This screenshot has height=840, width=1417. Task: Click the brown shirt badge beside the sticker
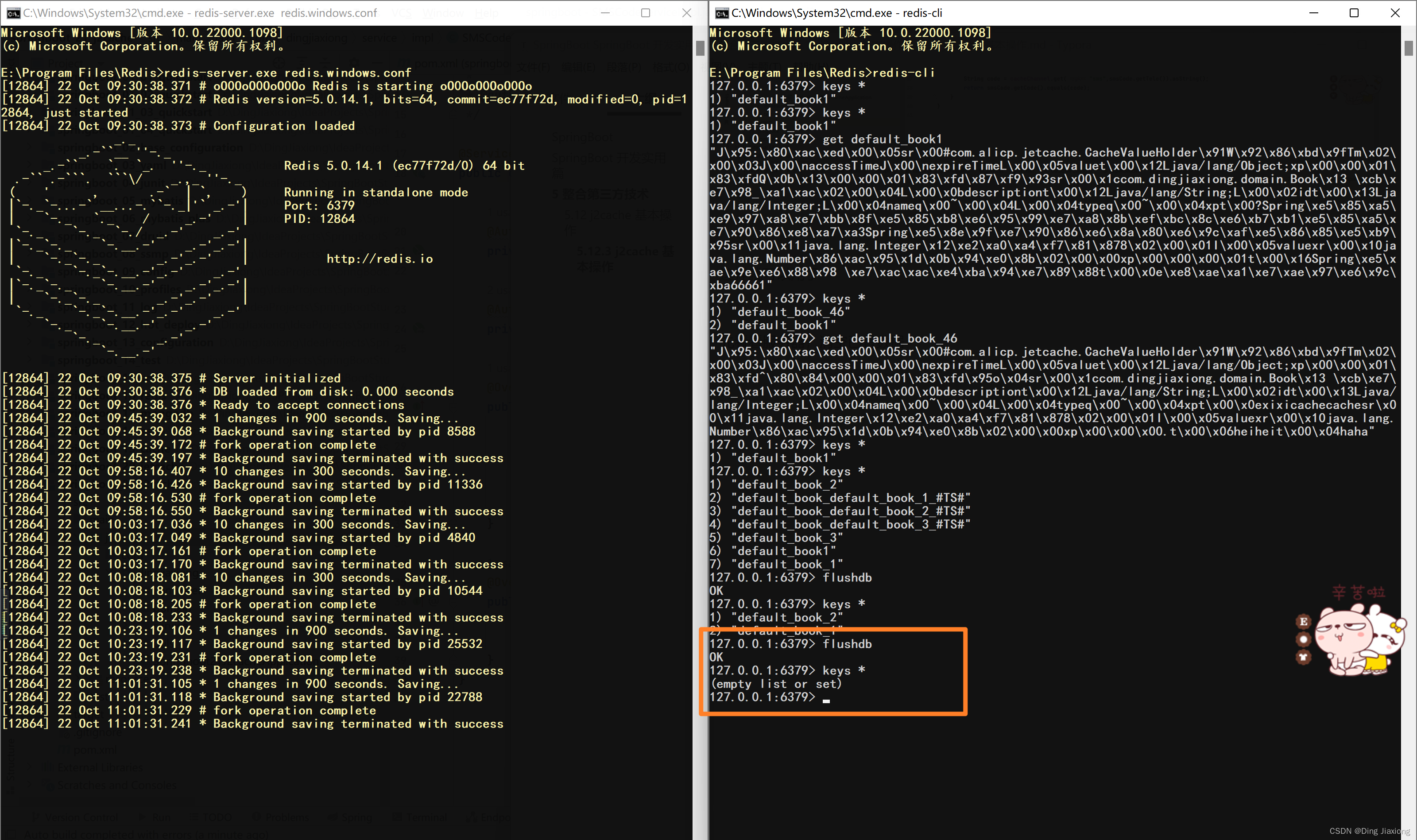(1304, 657)
